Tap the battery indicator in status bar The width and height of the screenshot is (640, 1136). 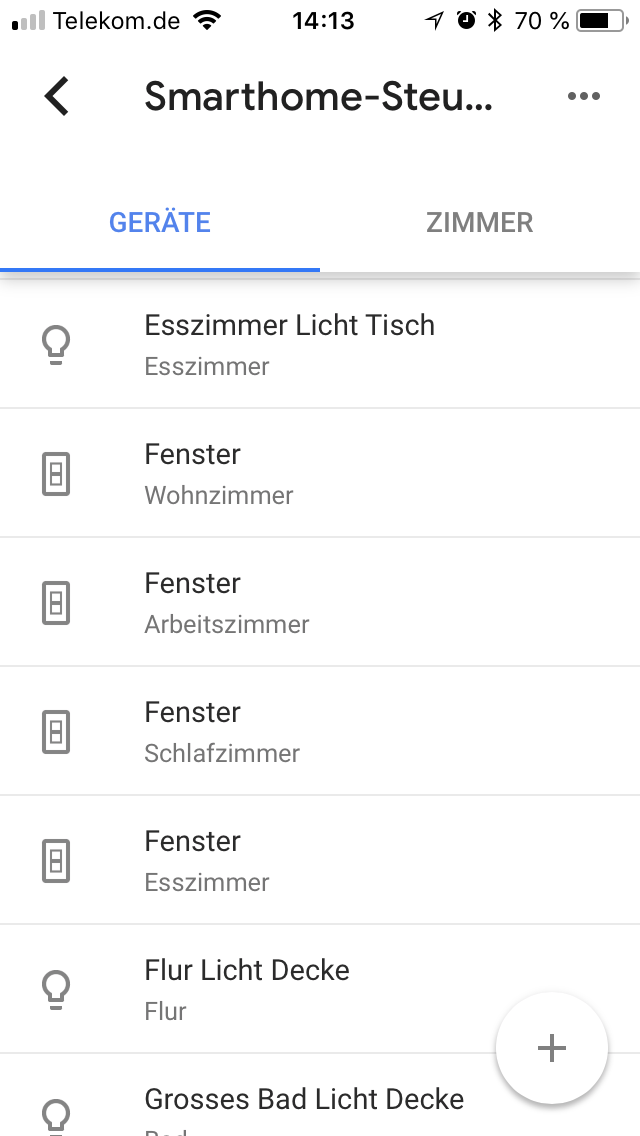(x=599, y=20)
